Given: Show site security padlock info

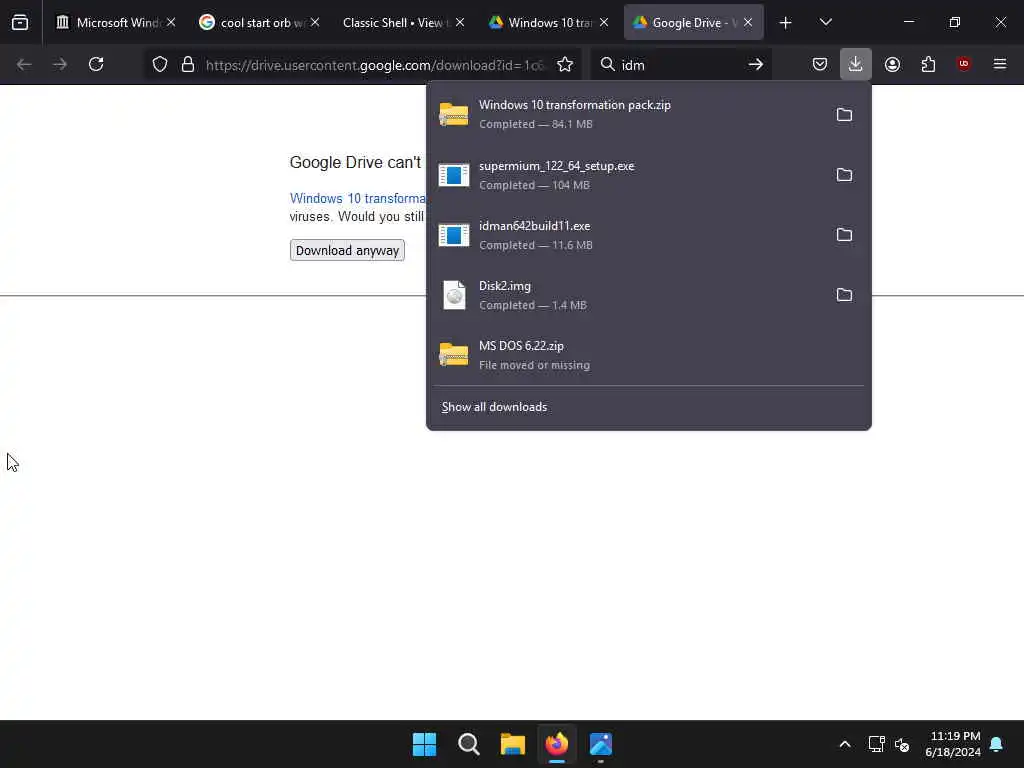Looking at the screenshot, I should [188, 64].
